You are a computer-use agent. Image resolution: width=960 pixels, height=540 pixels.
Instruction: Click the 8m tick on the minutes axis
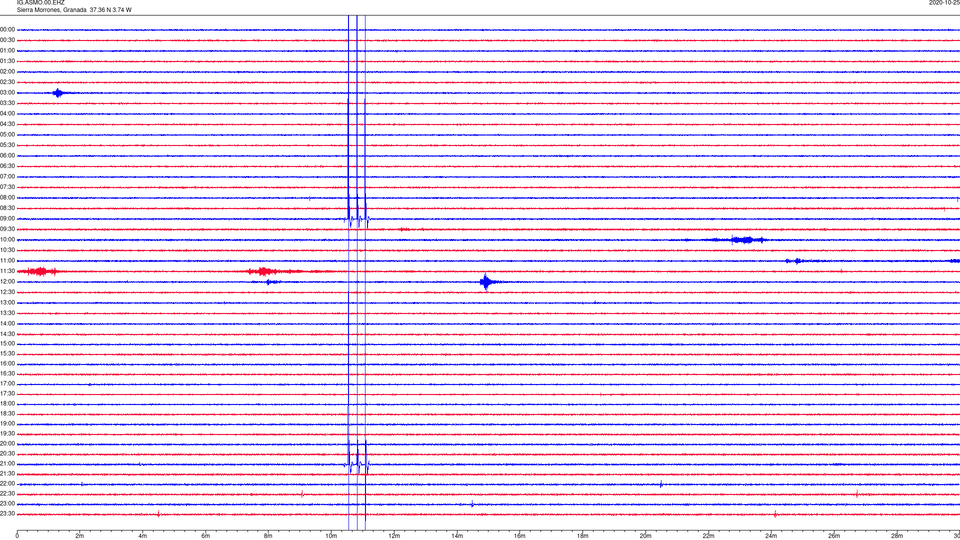(268, 536)
